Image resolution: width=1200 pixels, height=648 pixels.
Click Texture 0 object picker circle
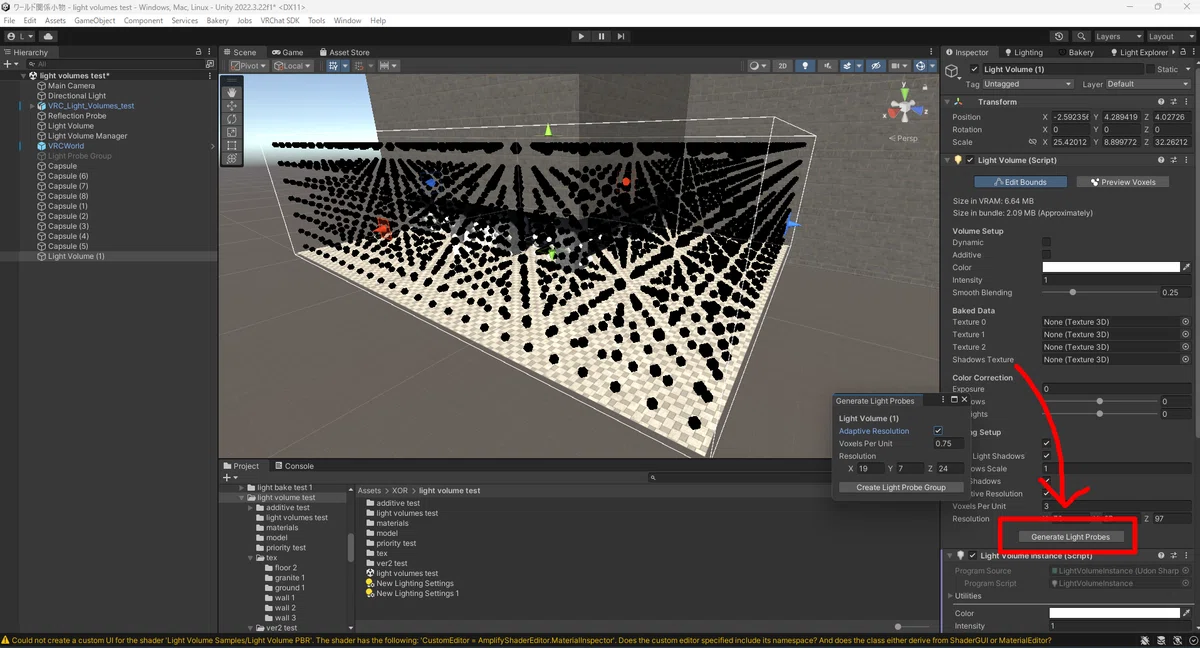coord(1186,322)
